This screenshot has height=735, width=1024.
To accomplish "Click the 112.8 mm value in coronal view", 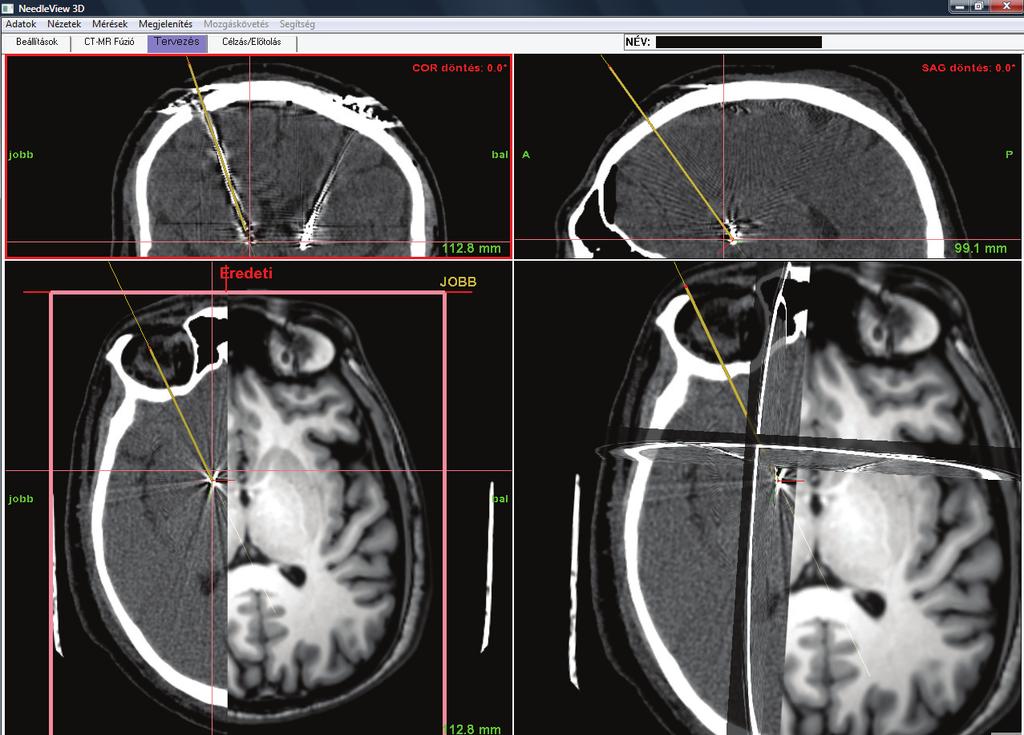I will 472,248.
